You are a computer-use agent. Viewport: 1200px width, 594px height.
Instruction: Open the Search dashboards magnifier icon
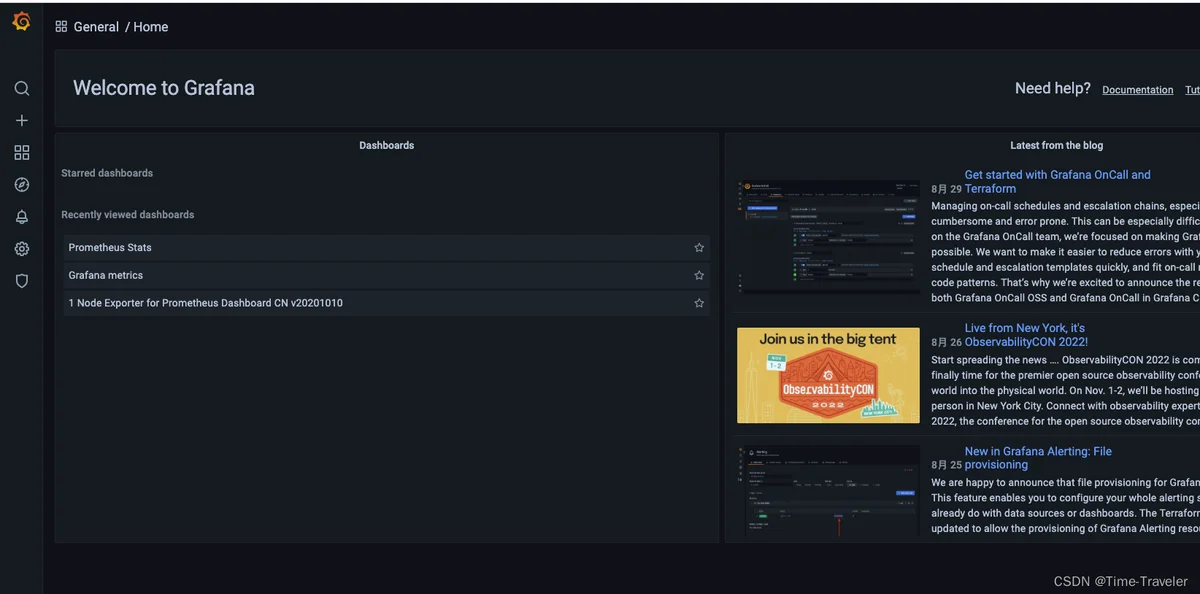[22, 89]
